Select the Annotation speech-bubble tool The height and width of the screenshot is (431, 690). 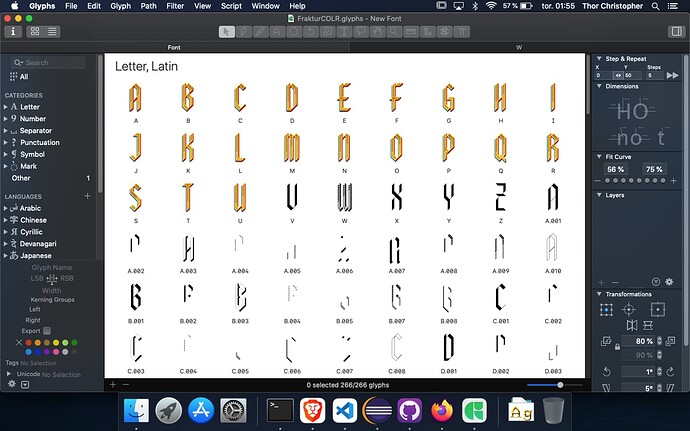point(361,32)
